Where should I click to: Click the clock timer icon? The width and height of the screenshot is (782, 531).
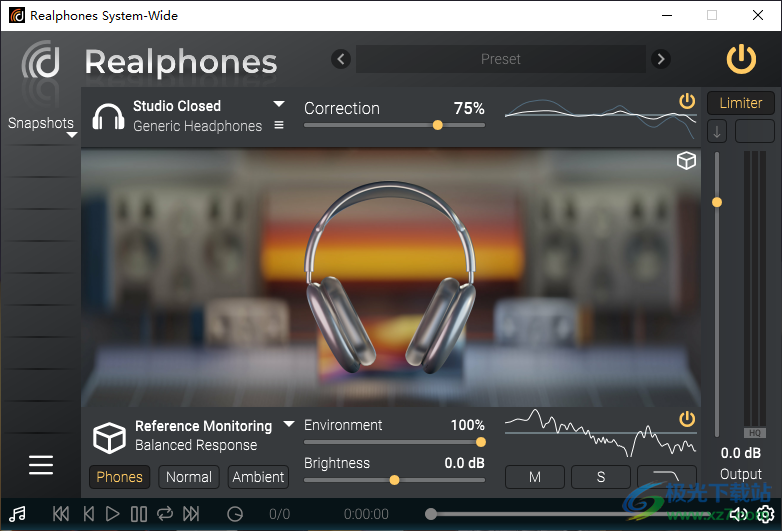pyautogui.click(x=235, y=514)
